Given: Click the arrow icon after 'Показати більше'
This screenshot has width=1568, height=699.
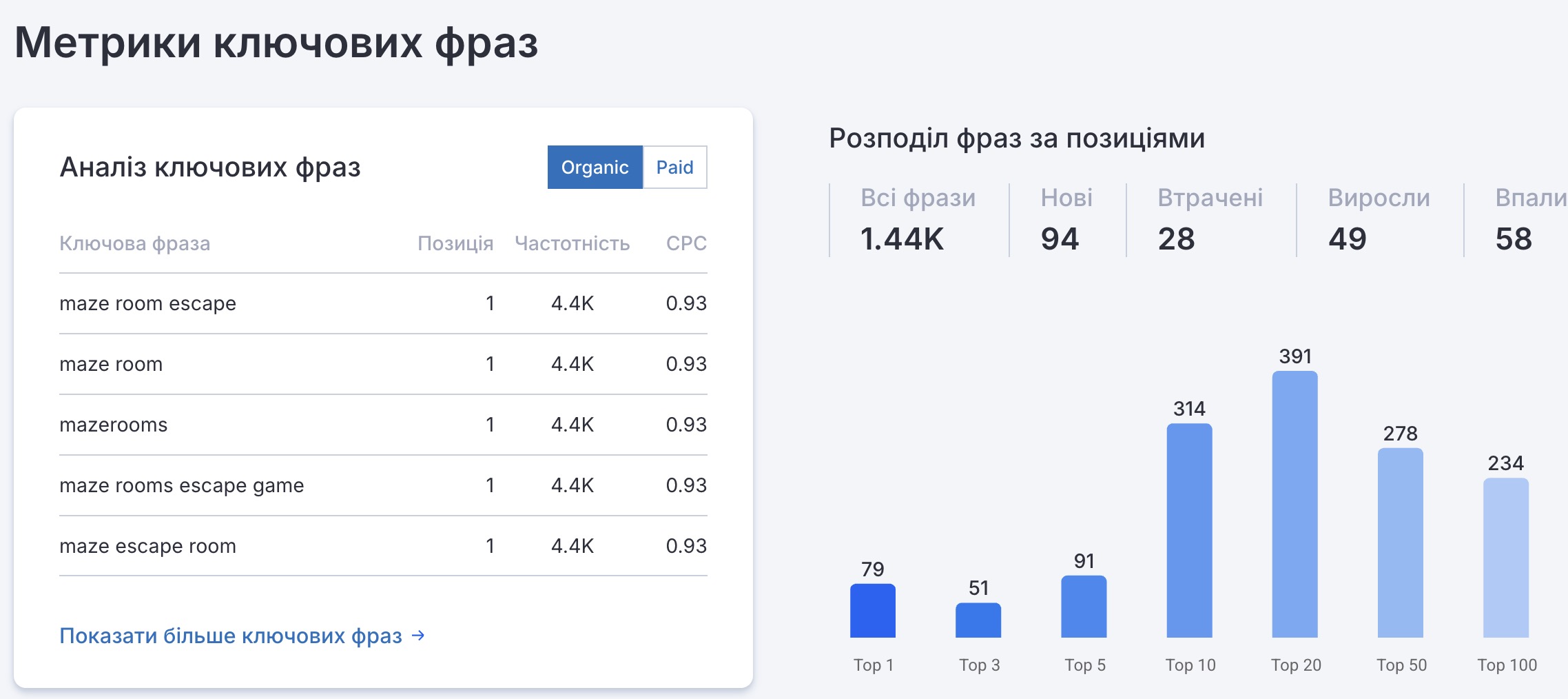Looking at the screenshot, I should 418,635.
